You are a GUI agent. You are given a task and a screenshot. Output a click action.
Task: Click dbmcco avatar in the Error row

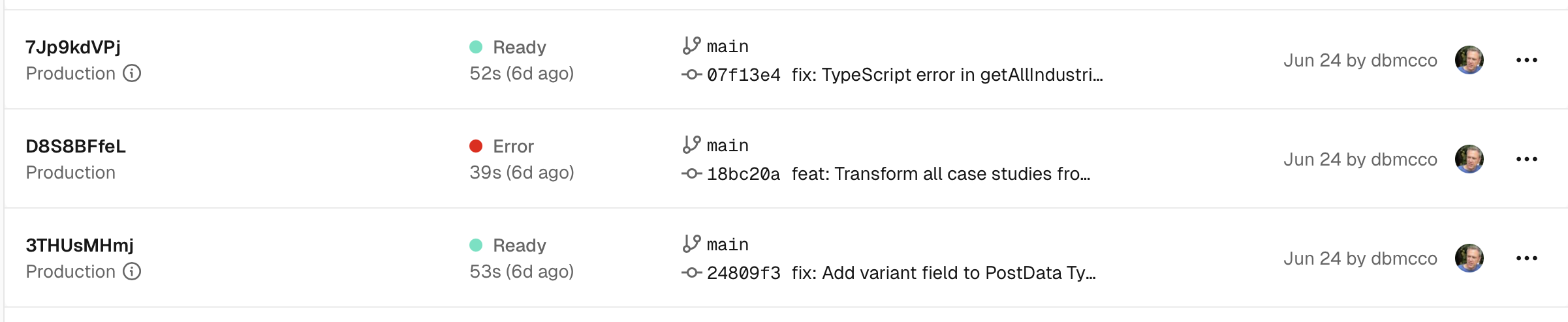(x=1469, y=159)
